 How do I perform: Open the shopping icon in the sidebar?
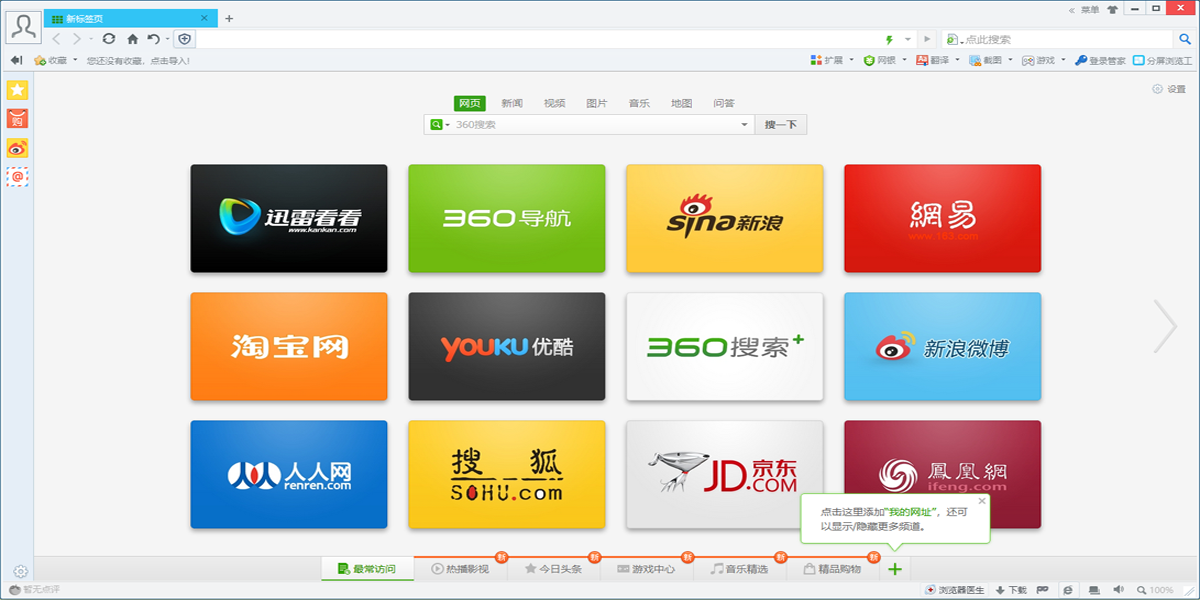17,119
